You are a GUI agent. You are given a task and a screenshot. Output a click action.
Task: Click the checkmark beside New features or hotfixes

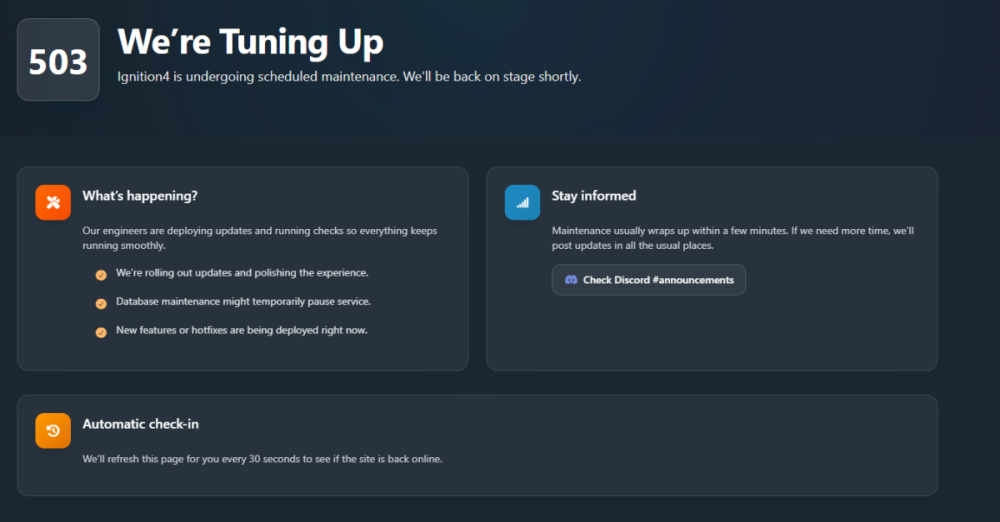(x=101, y=333)
